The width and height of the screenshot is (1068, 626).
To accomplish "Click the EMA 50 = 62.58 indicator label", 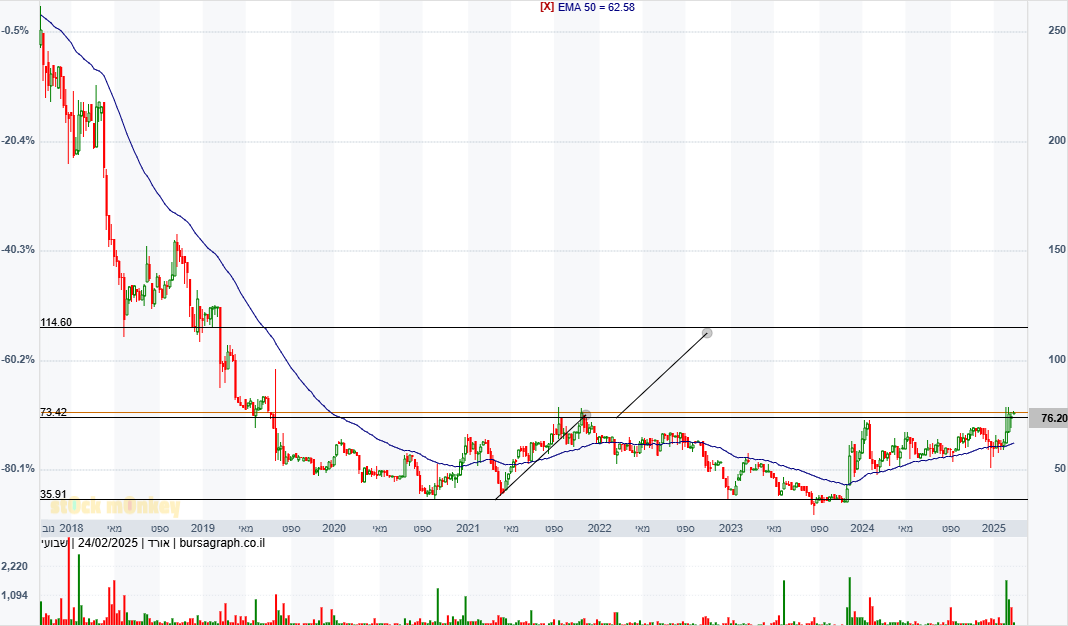I will pyautogui.click(x=596, y=7).
